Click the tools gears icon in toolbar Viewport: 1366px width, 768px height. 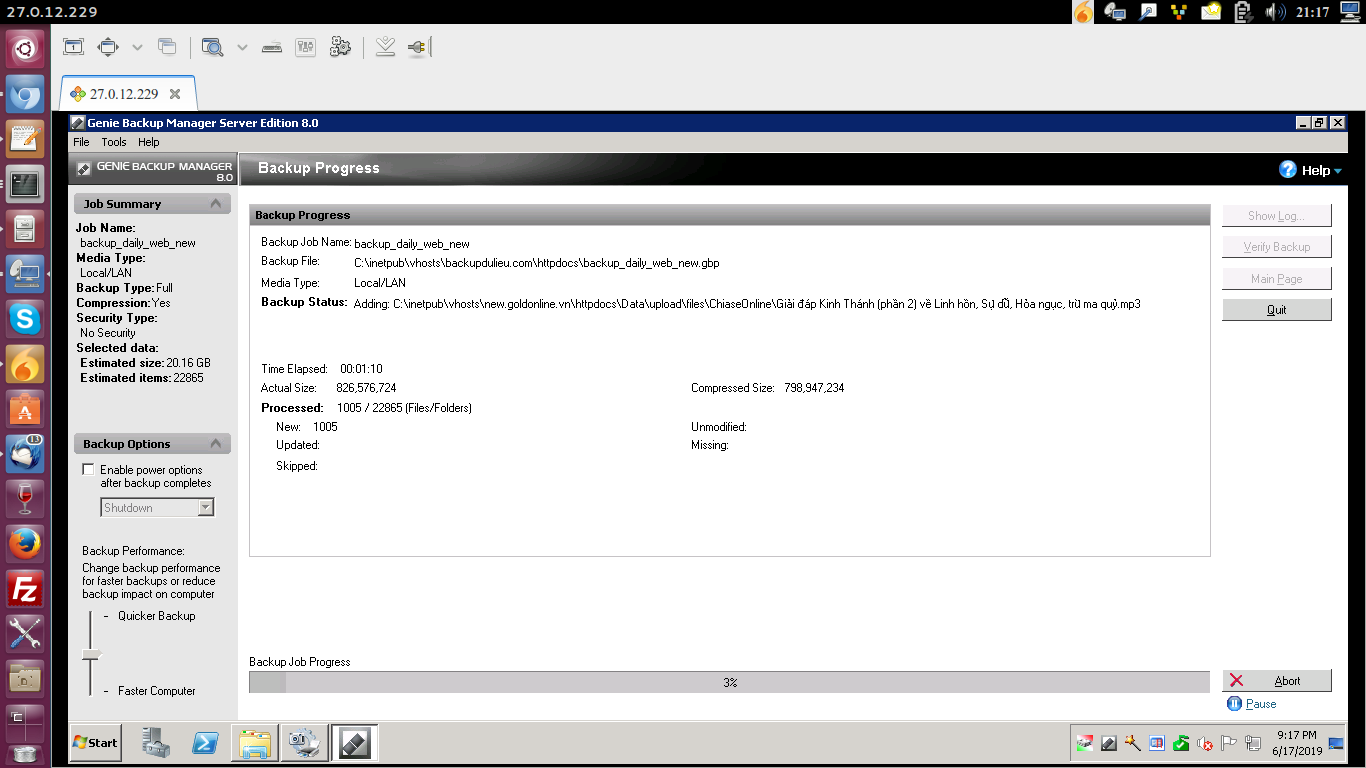pyautogui.click(x=340, y=47)
